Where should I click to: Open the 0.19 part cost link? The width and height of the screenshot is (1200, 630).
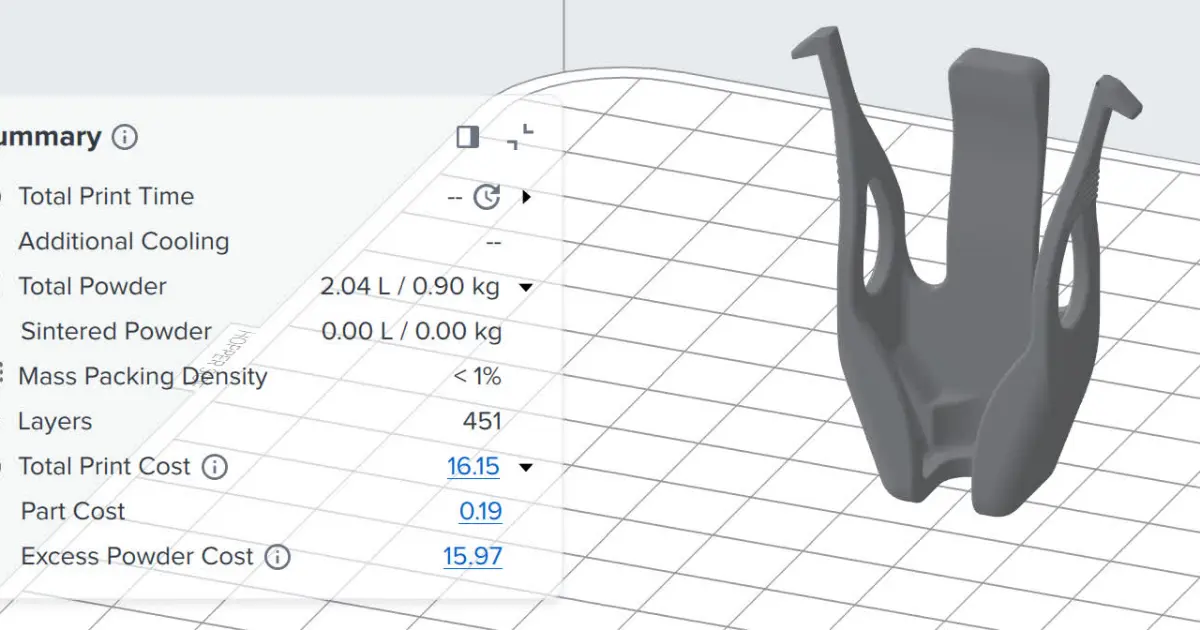(x=481, y=512)
